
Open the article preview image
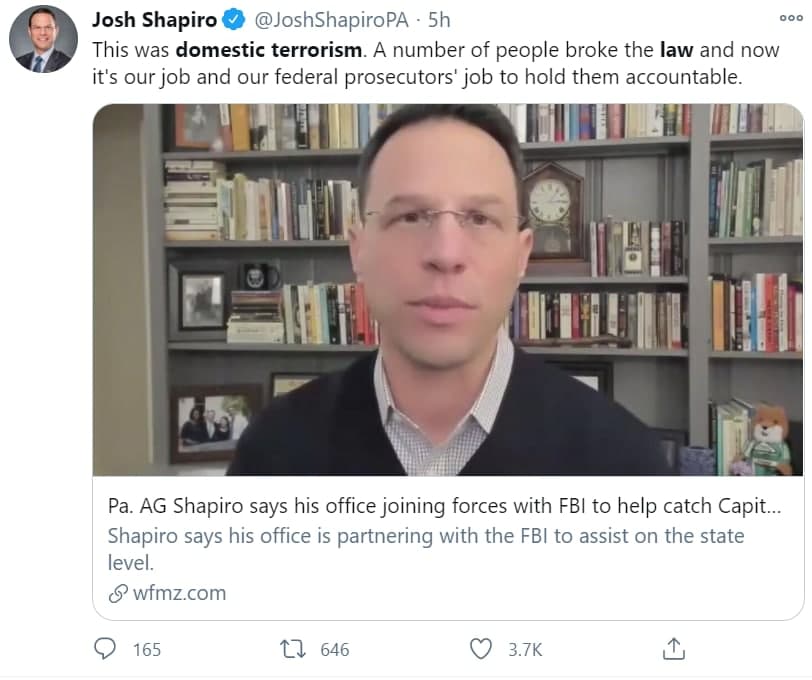point(448,290)
